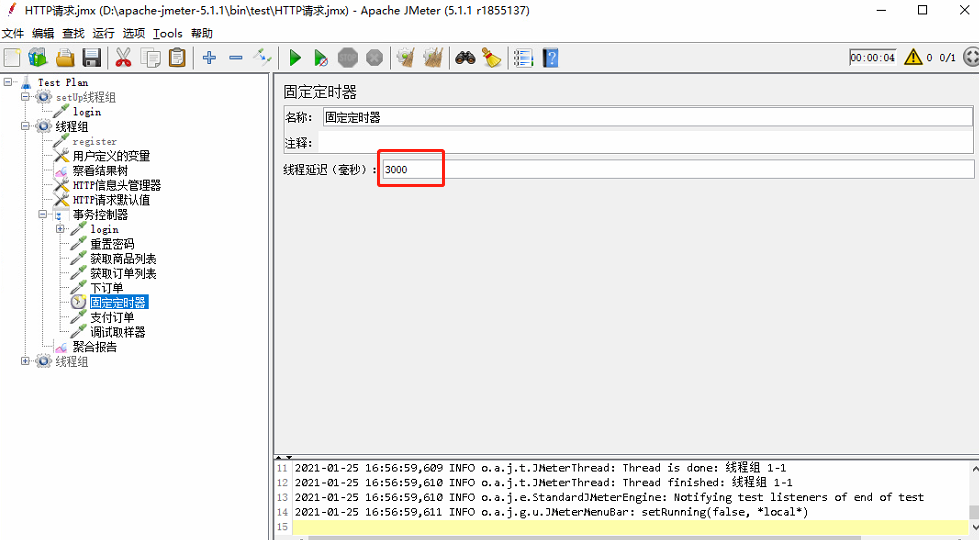Expand the login node under 事务控制器
Viewport: 979px width, 540px height.
[x=60, y=229]
